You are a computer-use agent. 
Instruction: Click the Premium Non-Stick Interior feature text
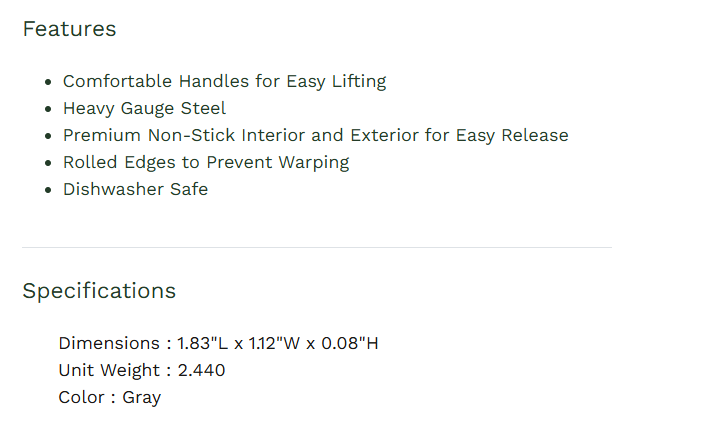315,135
